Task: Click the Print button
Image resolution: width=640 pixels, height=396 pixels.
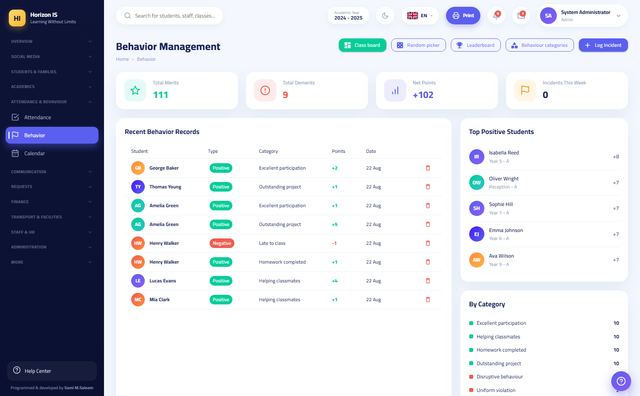Action: pos(463,16)
